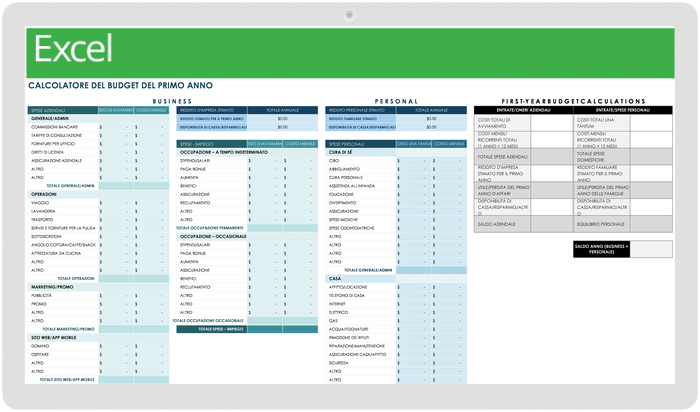Select the 'Ospitare' row label
The image size is (700, 412).
pyautogui.click(x=40, y=355)
